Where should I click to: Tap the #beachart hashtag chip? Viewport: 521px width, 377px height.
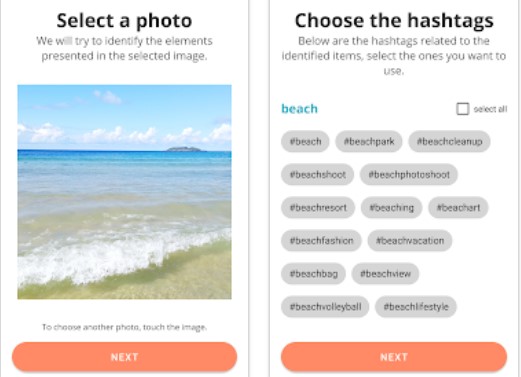point(458,207)
